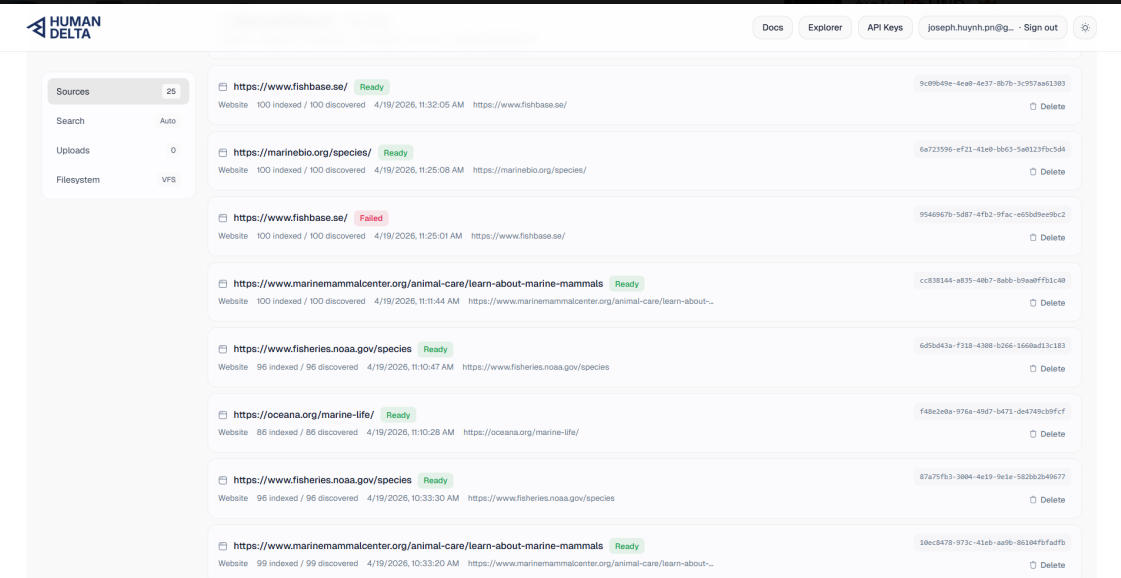Click the website icon on the 10:33:30 AM fisheries.noaa.gov row

(223, 481)
